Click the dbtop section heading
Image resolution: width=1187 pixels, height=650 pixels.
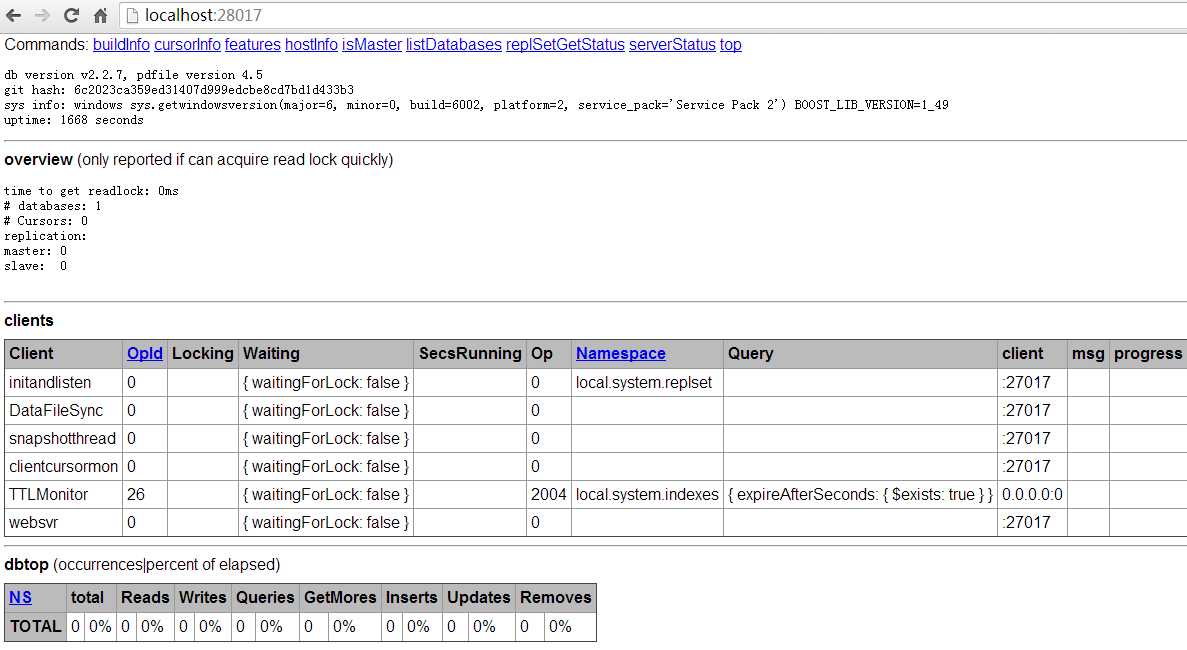tap(26, 564)
